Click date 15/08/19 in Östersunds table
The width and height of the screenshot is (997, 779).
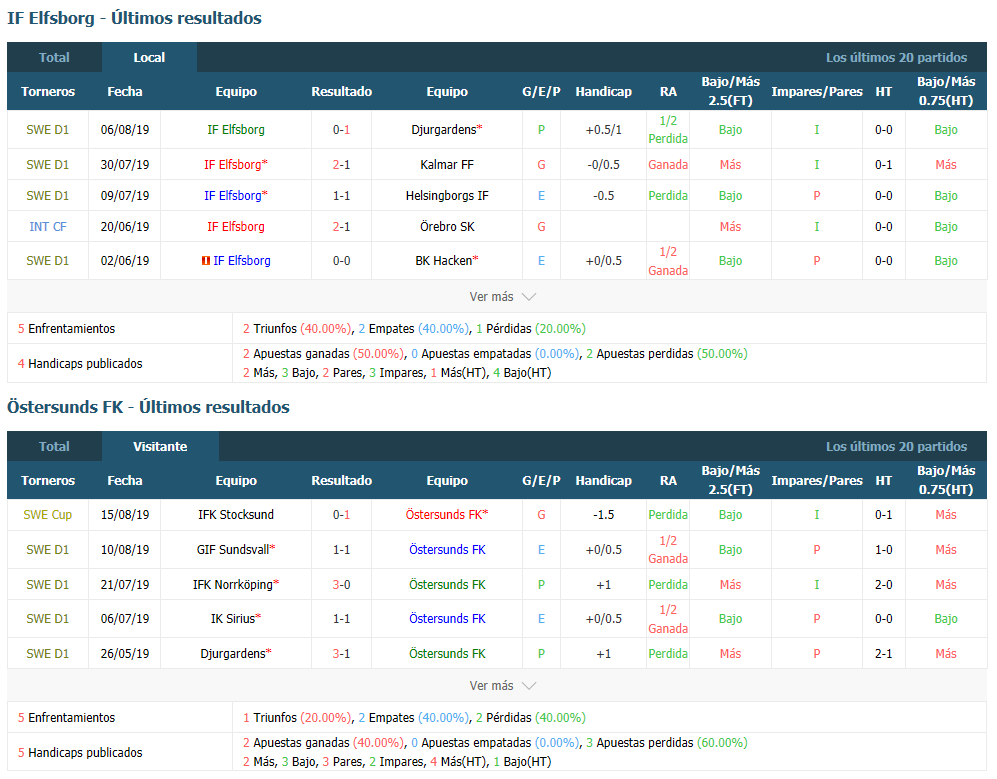125,514
